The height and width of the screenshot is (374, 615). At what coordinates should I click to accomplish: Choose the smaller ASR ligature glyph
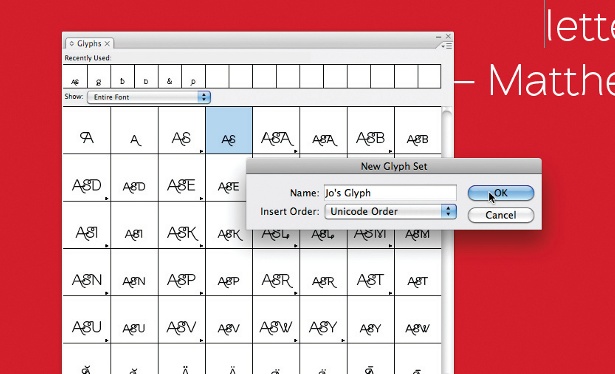[324, 272]
